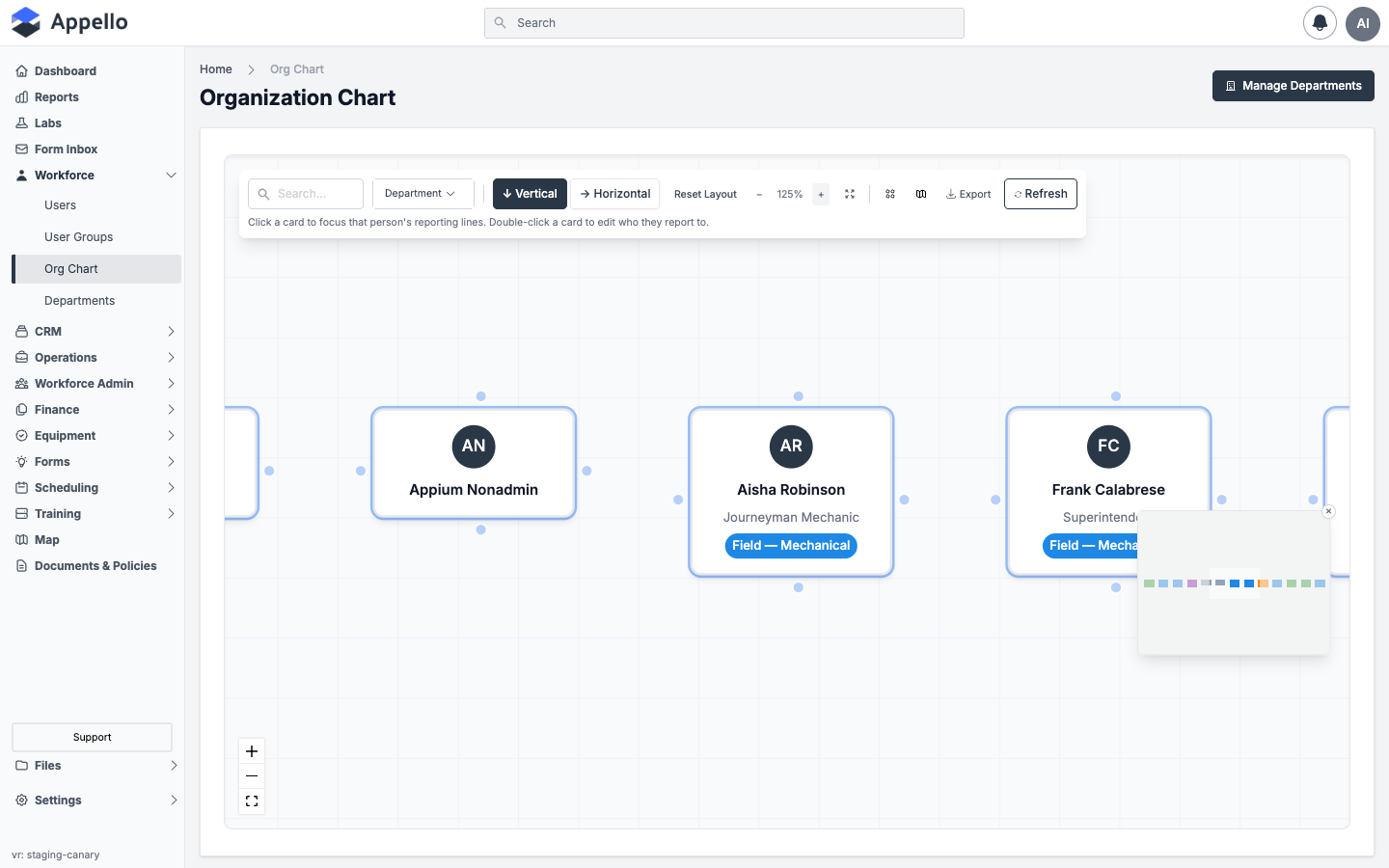
Task: Expand the Operations section
Action: (x=96, y=358)
